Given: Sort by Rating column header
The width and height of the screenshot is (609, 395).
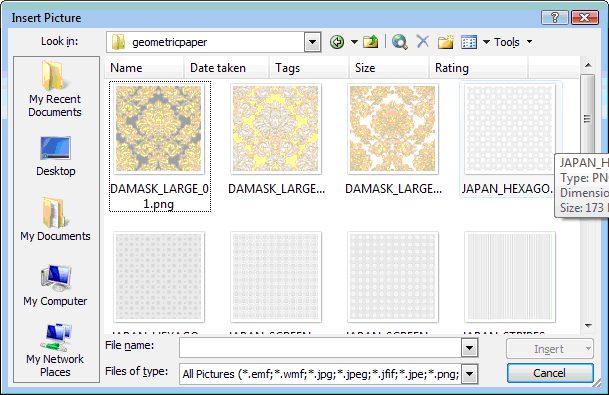Looking at the screenshot, I should 478,68.
